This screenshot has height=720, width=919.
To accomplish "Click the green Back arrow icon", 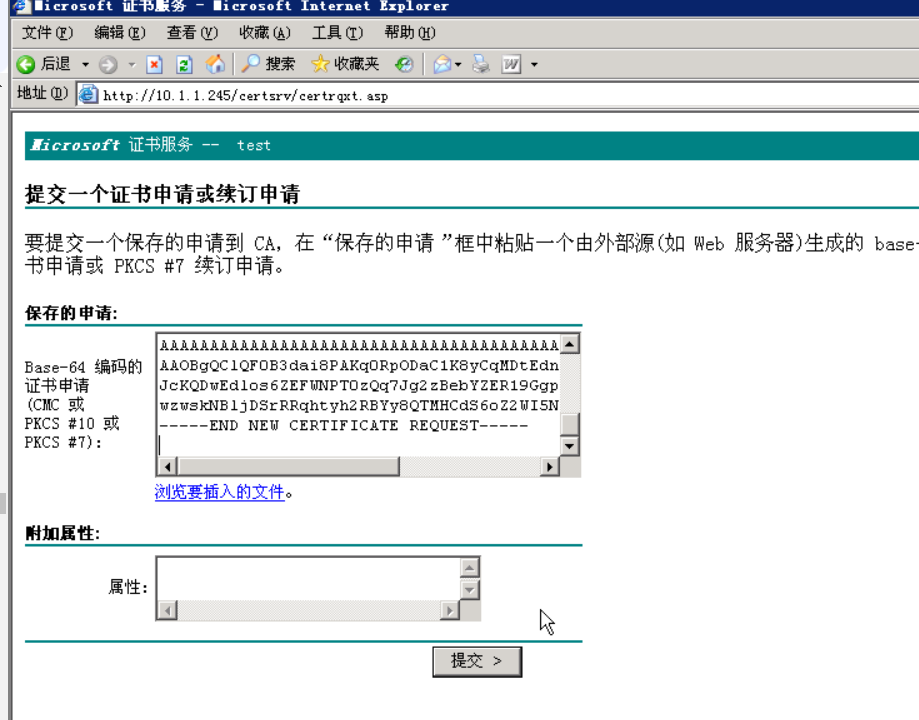I will tap(26, 64).
